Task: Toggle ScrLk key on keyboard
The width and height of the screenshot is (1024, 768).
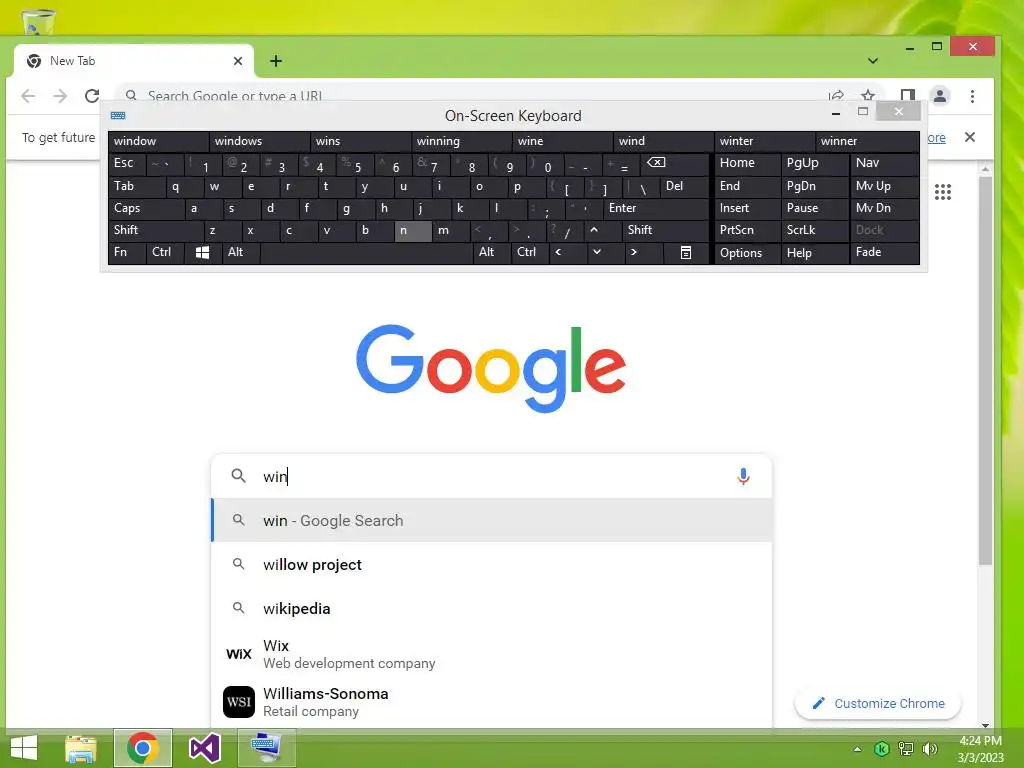Action: point(814,230)
